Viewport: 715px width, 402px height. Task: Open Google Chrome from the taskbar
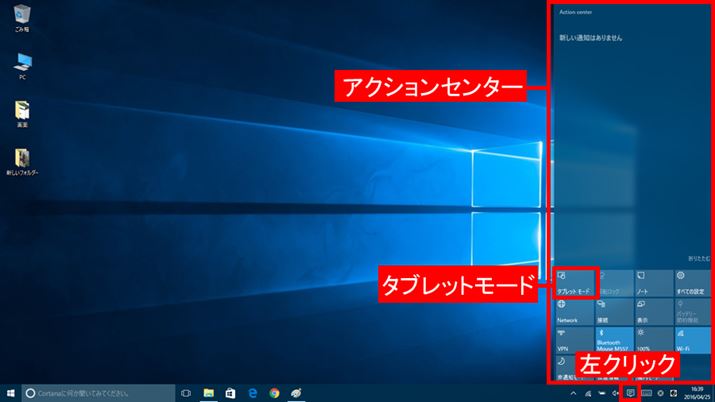(x=274, y=393)
